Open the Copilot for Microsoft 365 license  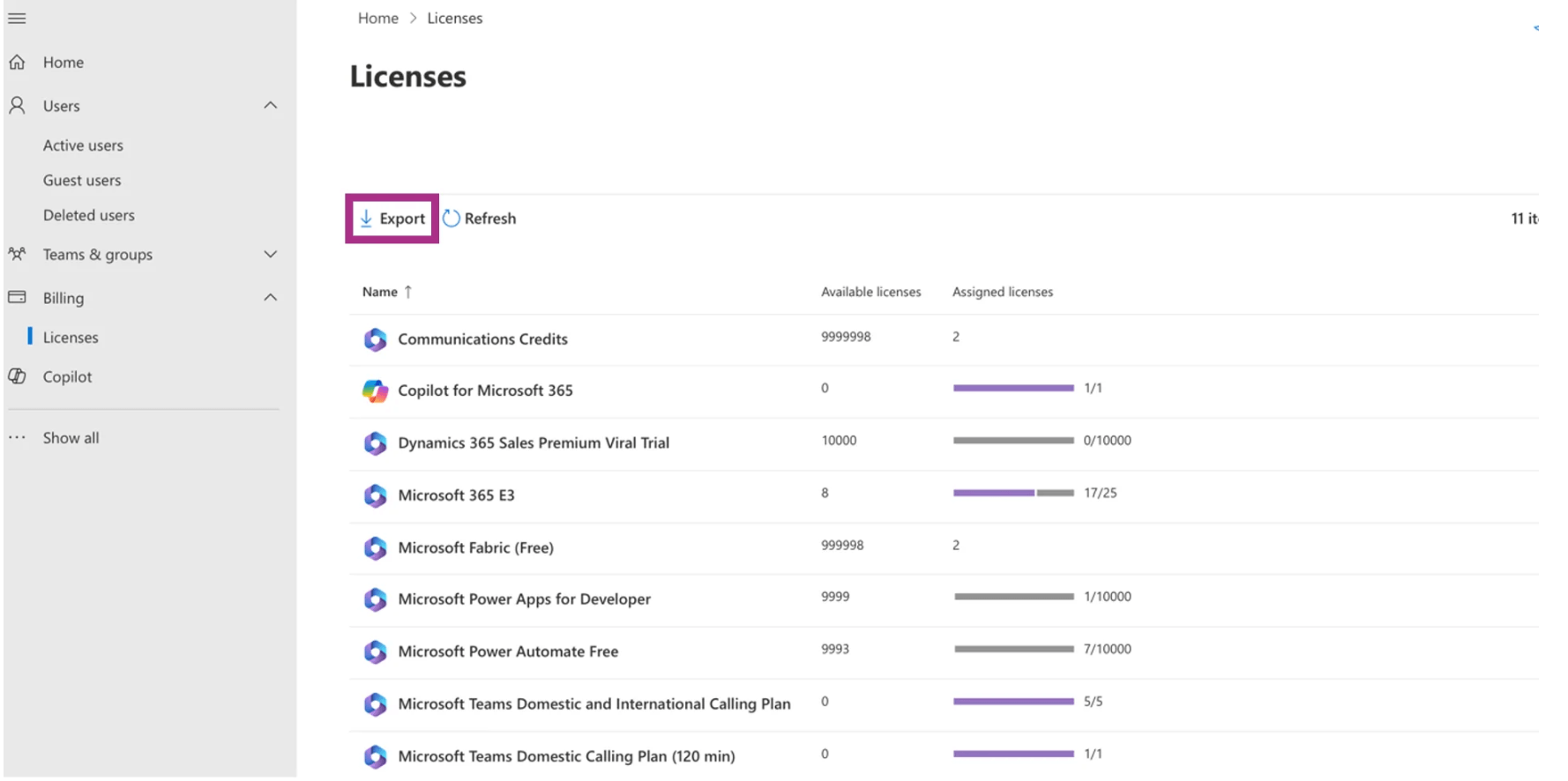tap(485, 390)
